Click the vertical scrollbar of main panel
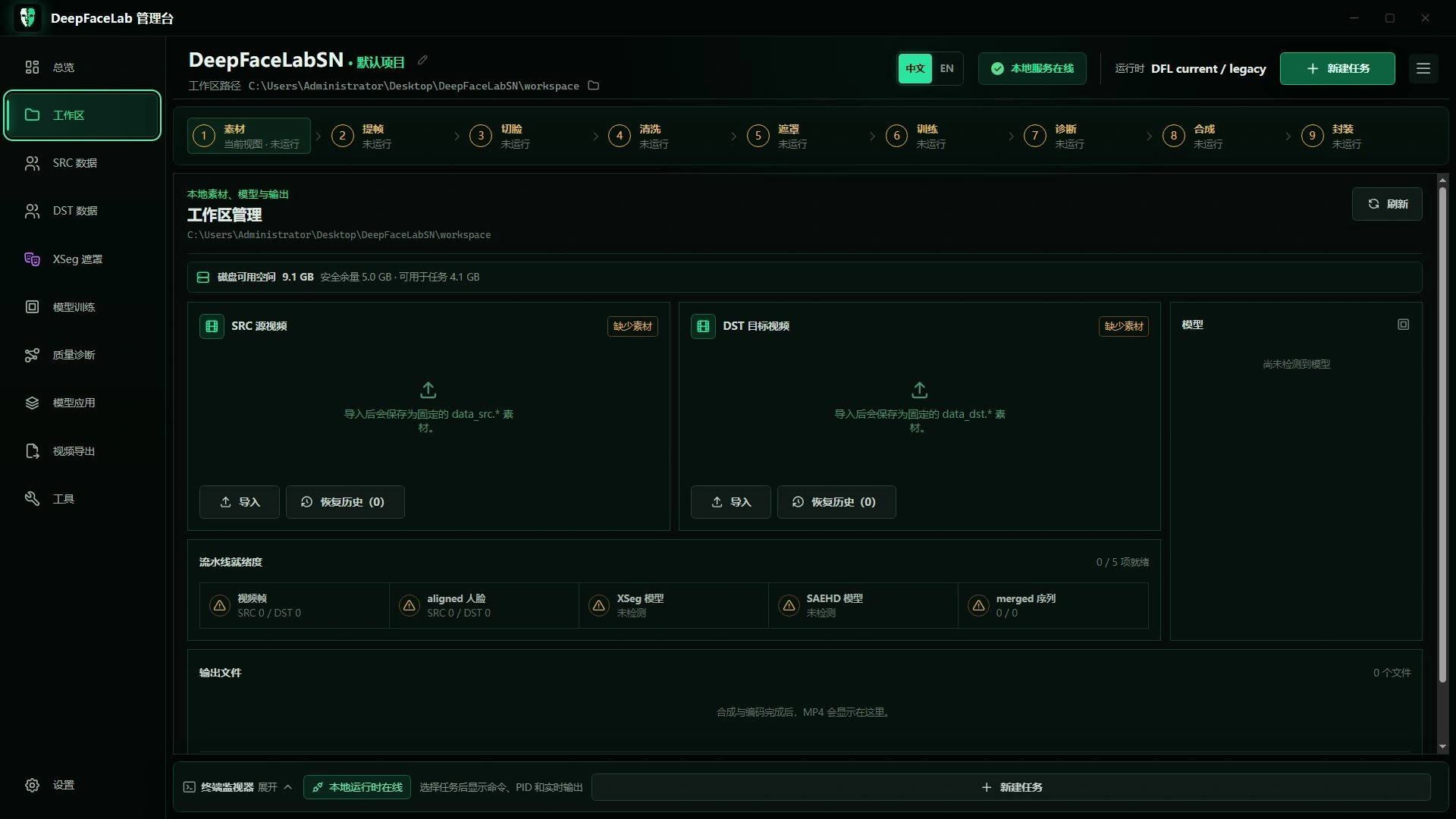Viewport: 1456px width, 819px height. (1442, 434)
